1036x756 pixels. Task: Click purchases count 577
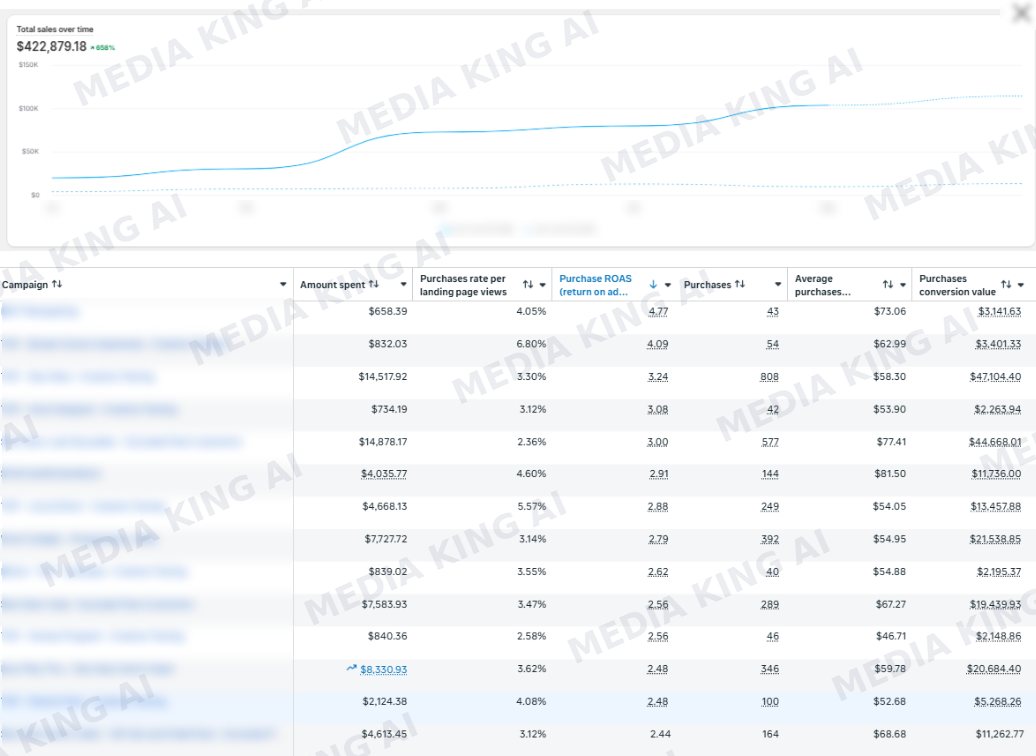(x=770, y=442)
